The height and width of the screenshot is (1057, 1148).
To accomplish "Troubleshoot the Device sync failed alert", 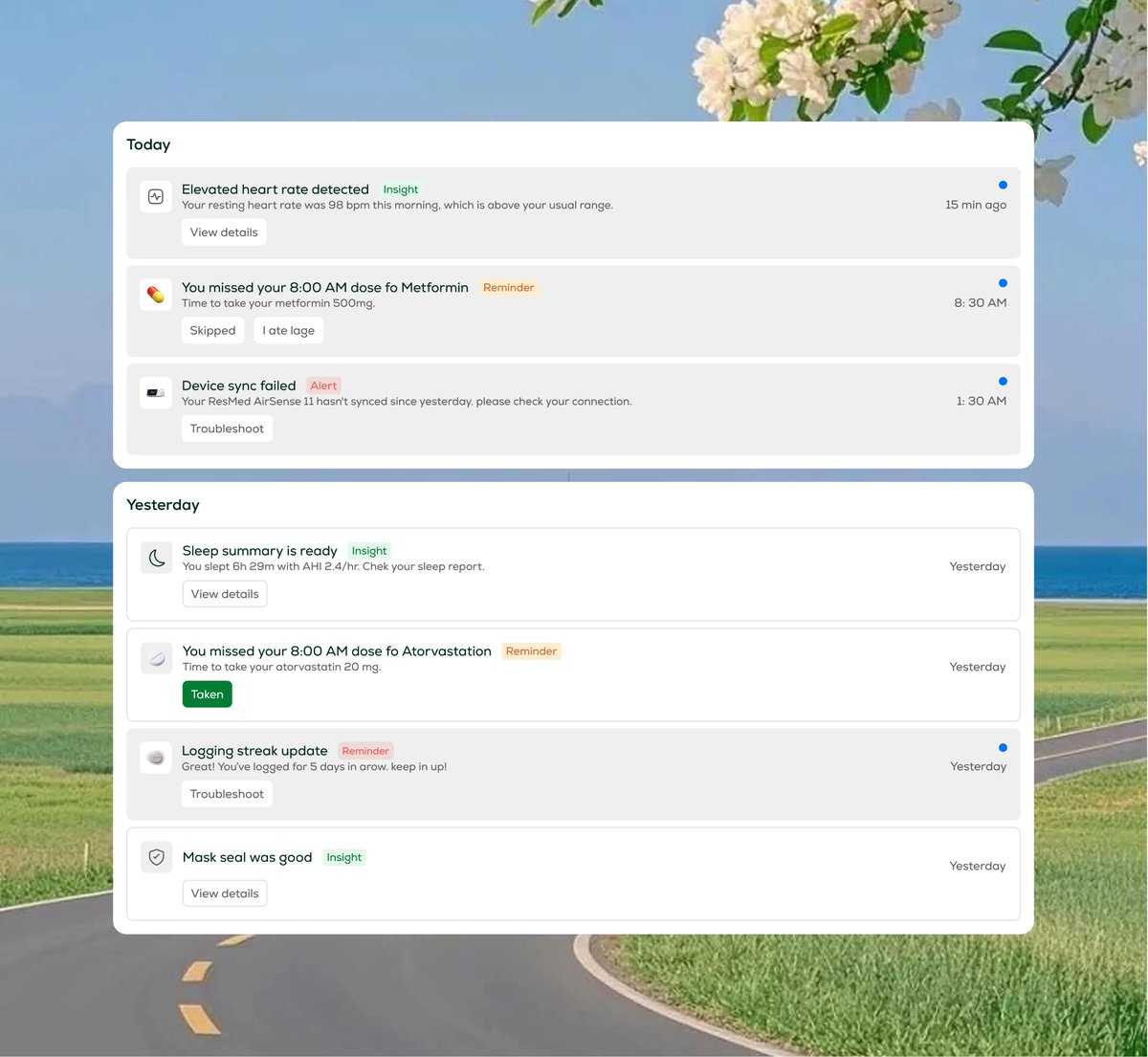I will 227,429.
